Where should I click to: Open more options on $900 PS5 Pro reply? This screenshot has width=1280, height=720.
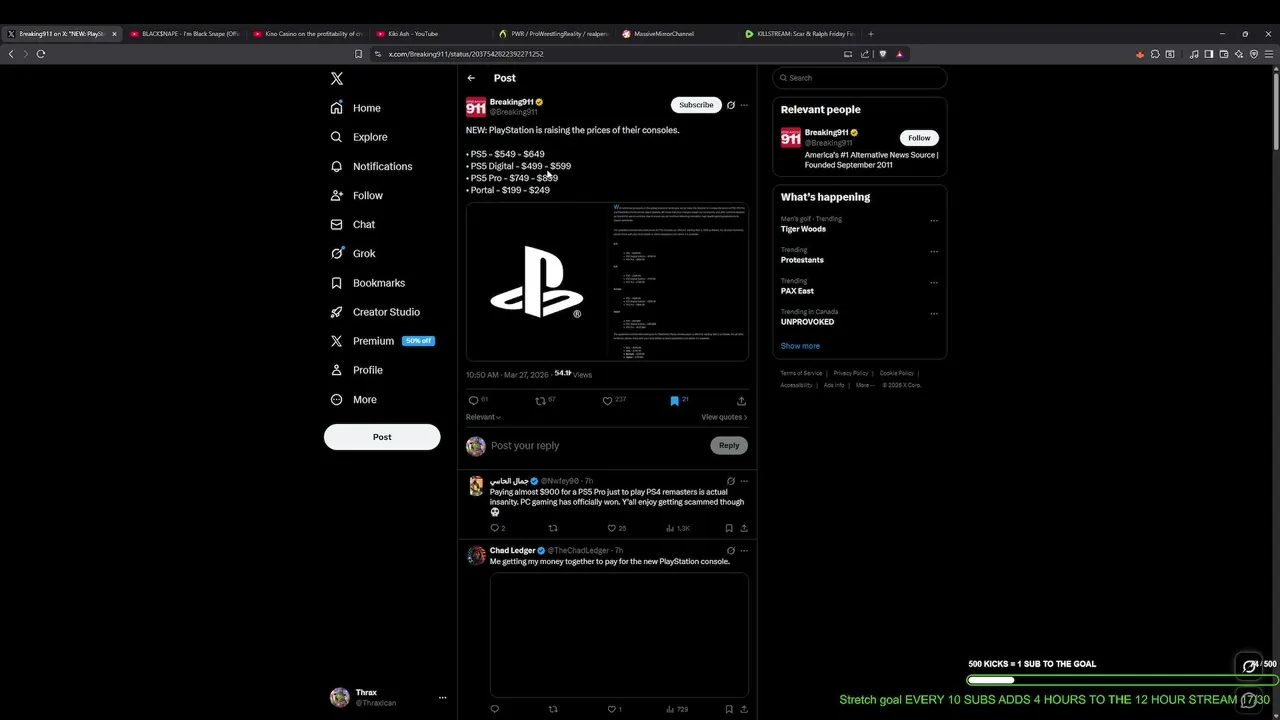pyautogui.click(x=744, y=481)
